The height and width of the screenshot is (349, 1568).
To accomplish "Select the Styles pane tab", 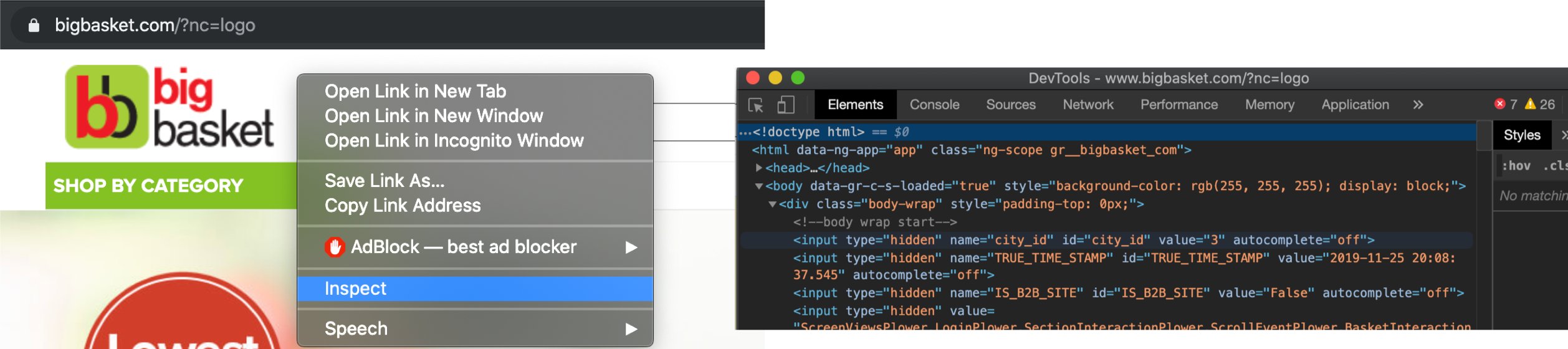I will tap(1521, 135).
